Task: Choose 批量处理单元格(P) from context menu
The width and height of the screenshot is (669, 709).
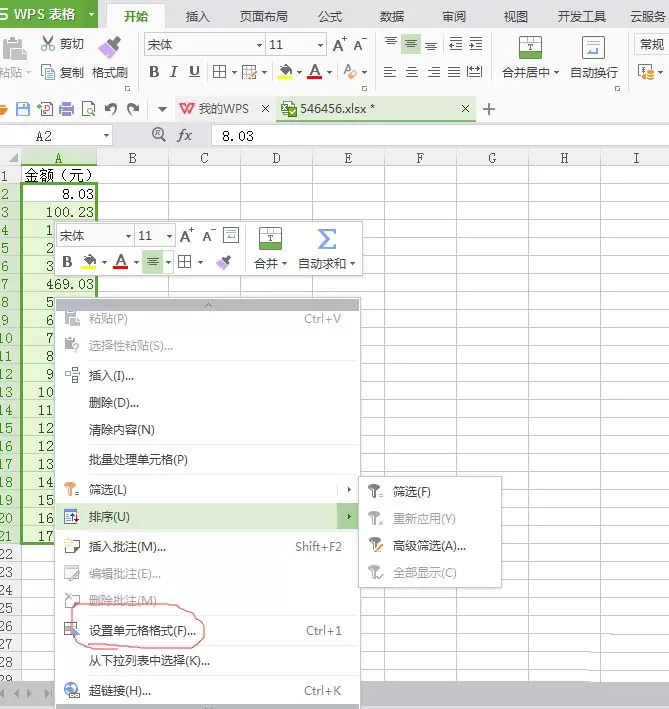Action: [x=208, y=459]
